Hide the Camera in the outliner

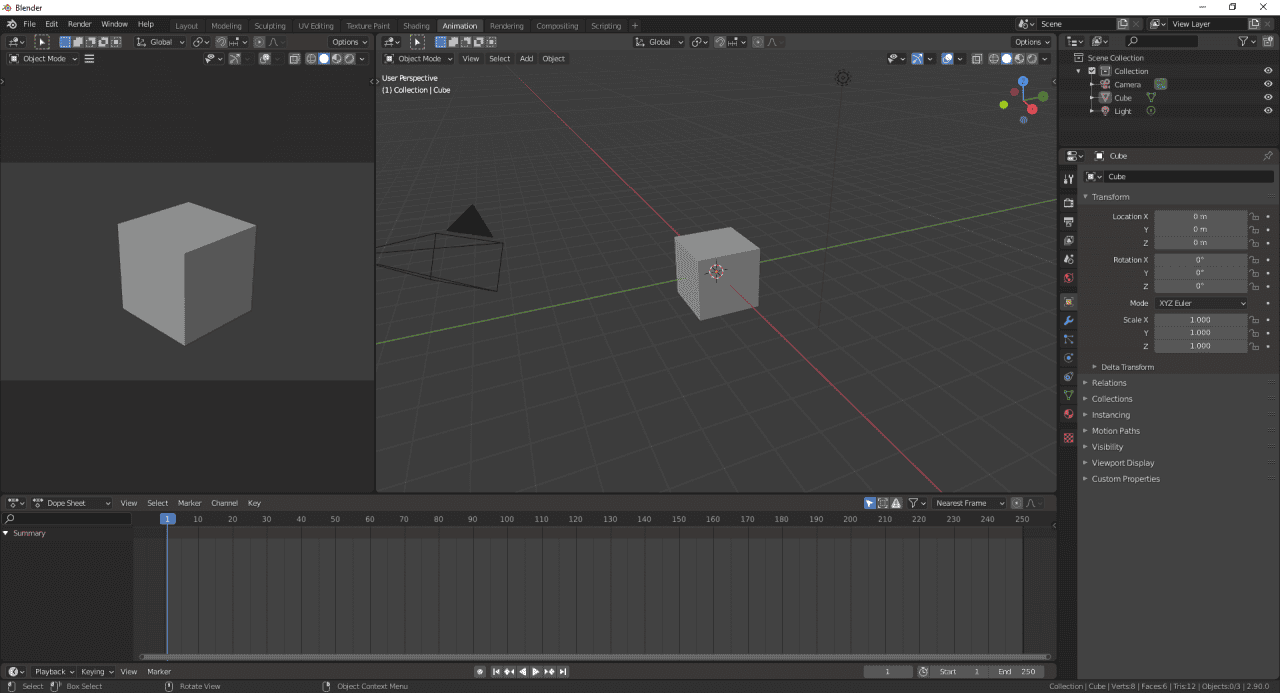tap(1267, 84)
